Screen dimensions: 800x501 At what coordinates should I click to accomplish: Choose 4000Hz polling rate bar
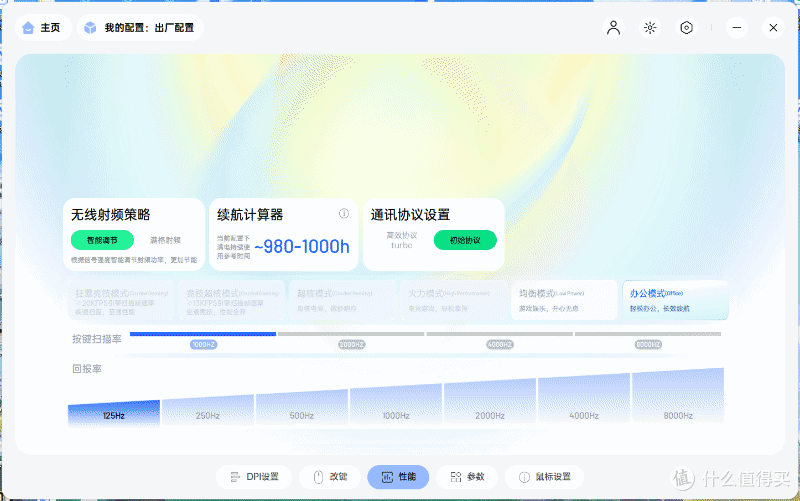[584, 399]
